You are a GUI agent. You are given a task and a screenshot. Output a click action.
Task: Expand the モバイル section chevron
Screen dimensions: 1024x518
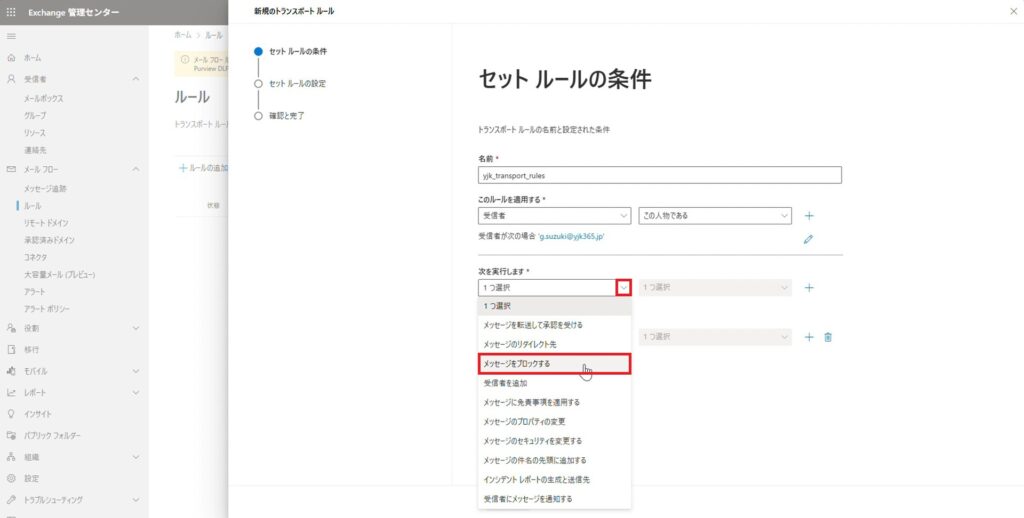[x=136, y=371]
